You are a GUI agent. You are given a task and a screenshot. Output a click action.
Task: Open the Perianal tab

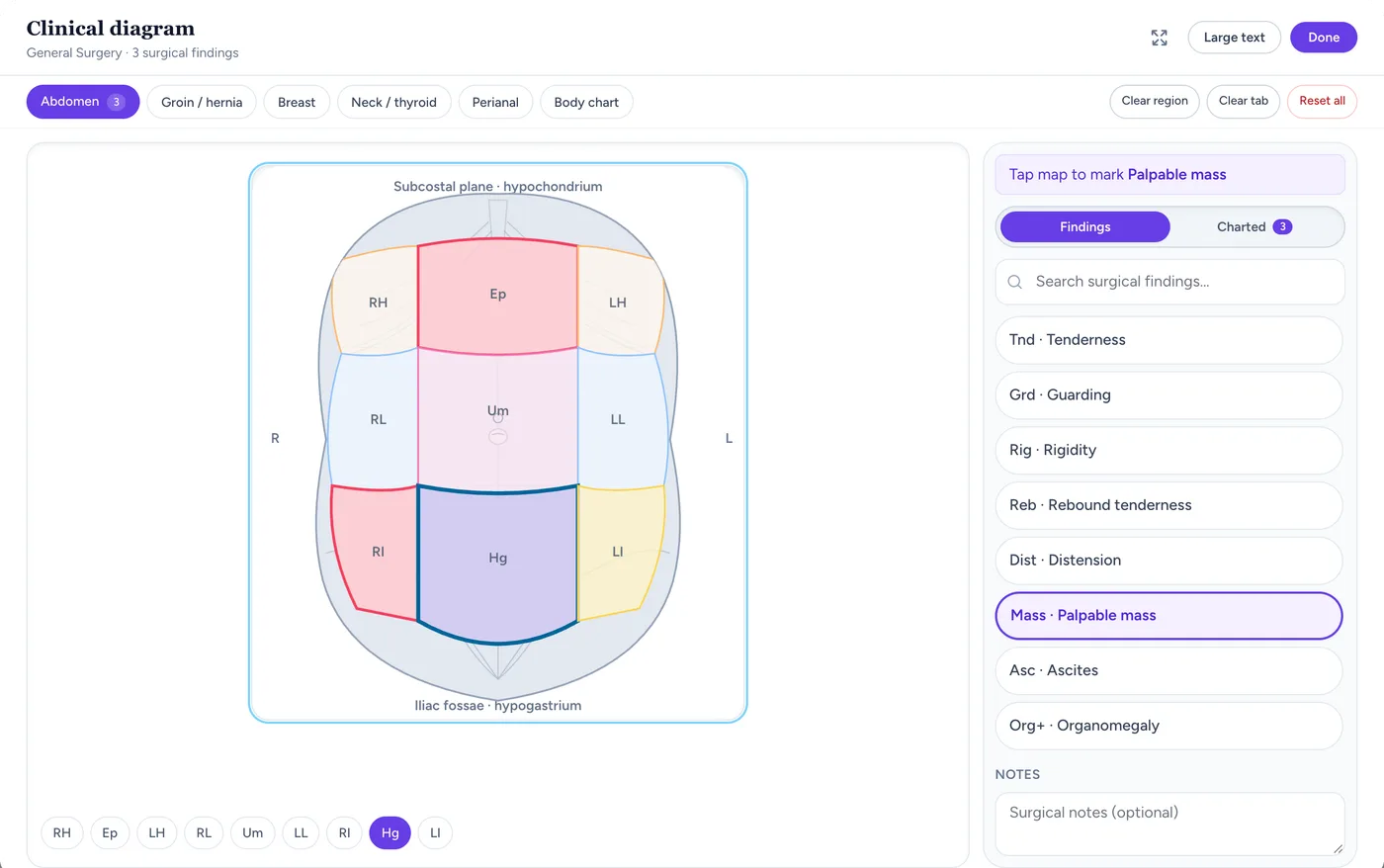tap(495, 102)
